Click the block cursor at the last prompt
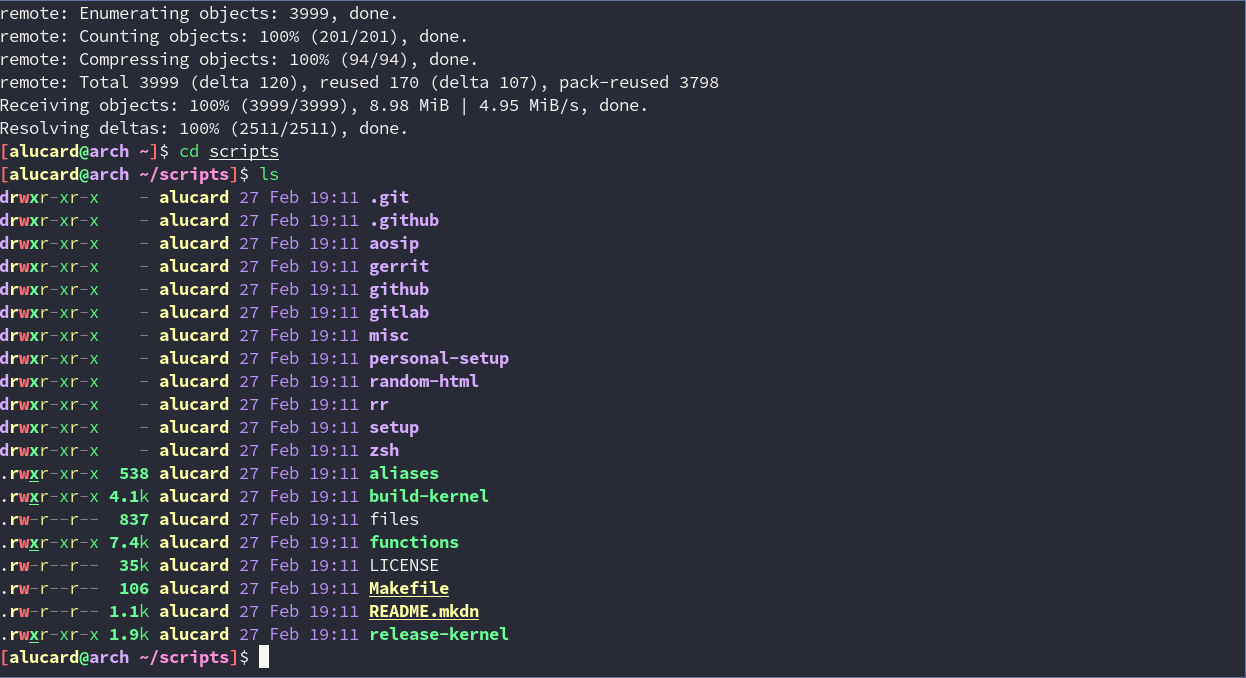Viewport: 1246px width, 678px height. pos(264,657)
